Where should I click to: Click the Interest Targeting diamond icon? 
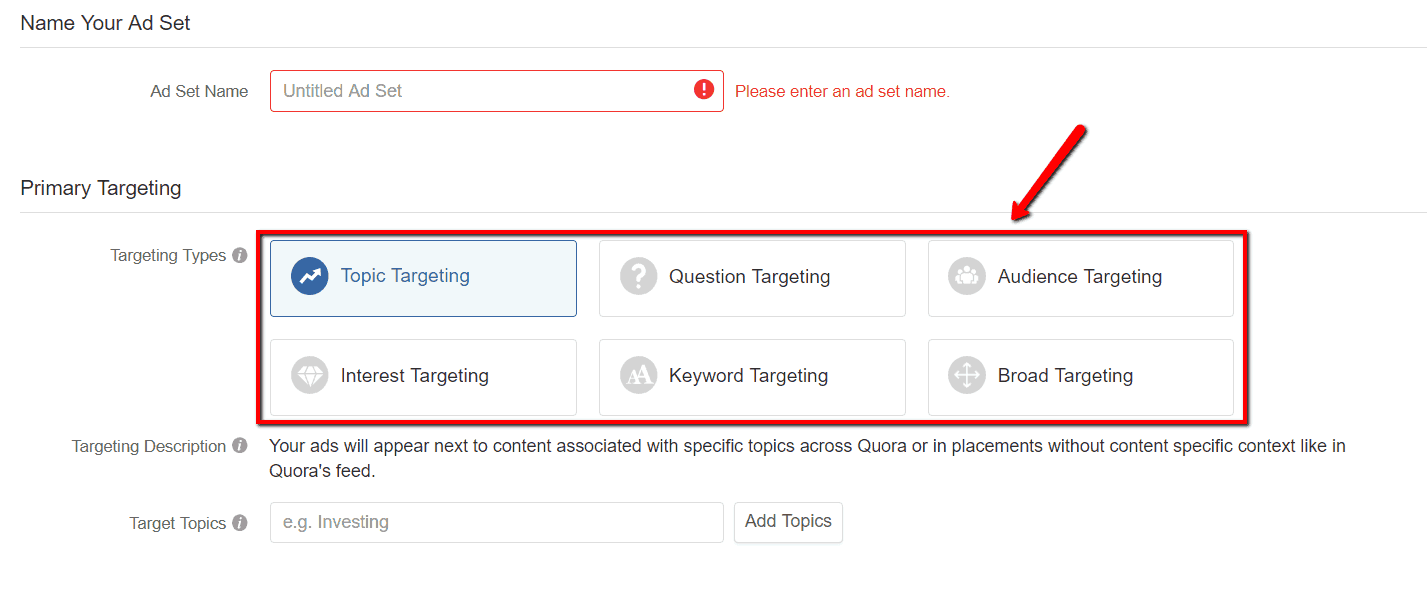310,375
